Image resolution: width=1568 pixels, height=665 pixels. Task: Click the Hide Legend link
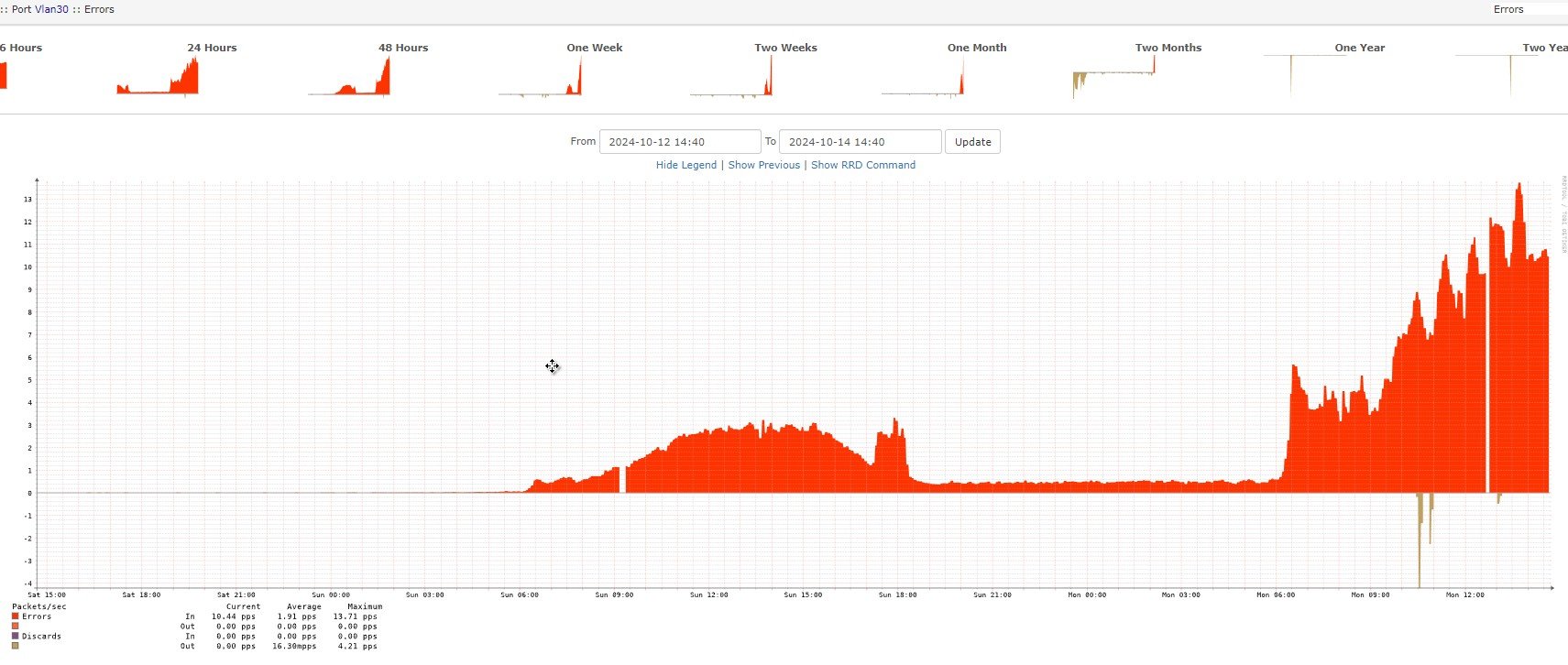click(x=686, y=165)
